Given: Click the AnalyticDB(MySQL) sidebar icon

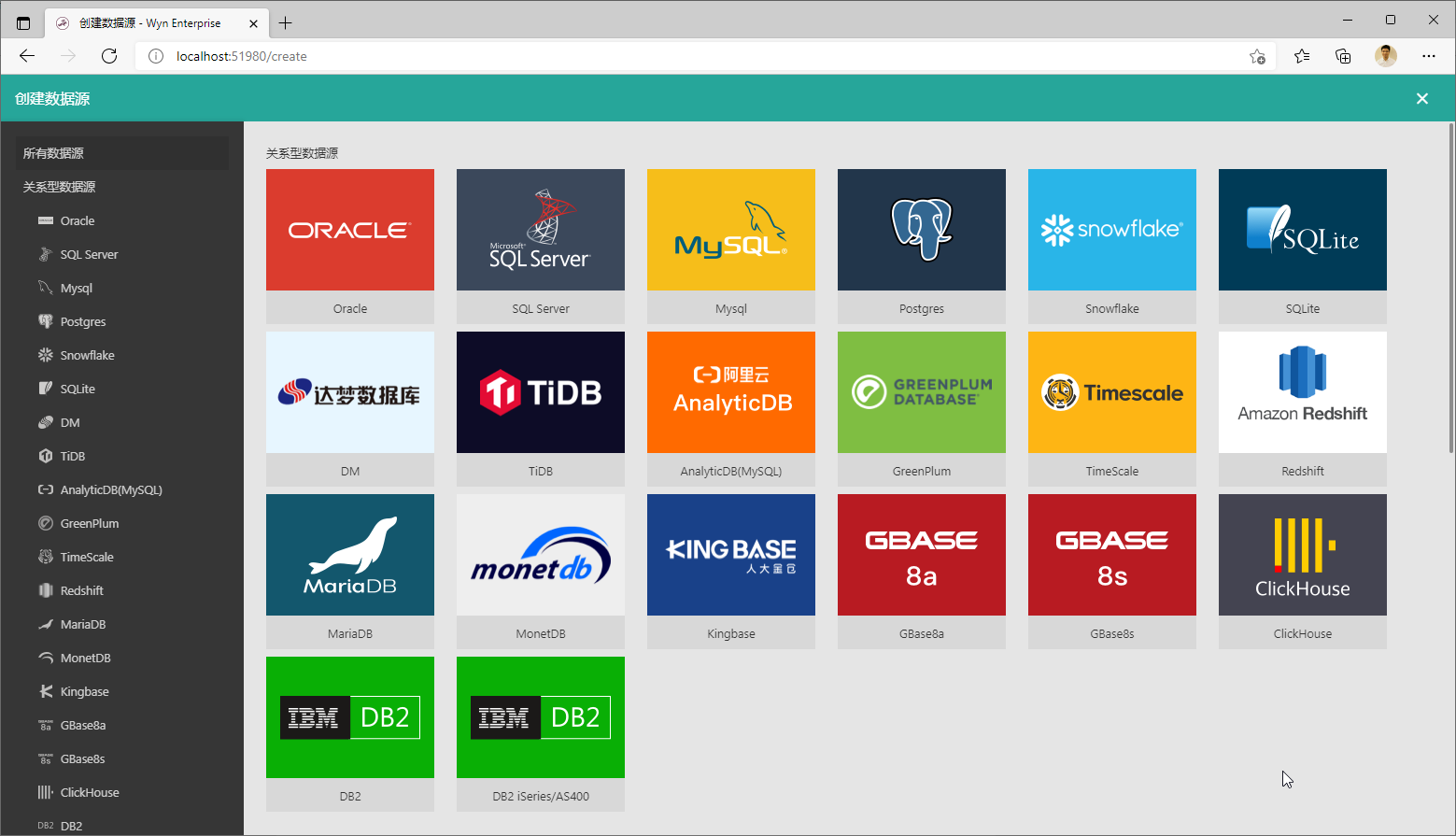Looking at the screenshot, I should pyautogui.click(x=46, y=489).
